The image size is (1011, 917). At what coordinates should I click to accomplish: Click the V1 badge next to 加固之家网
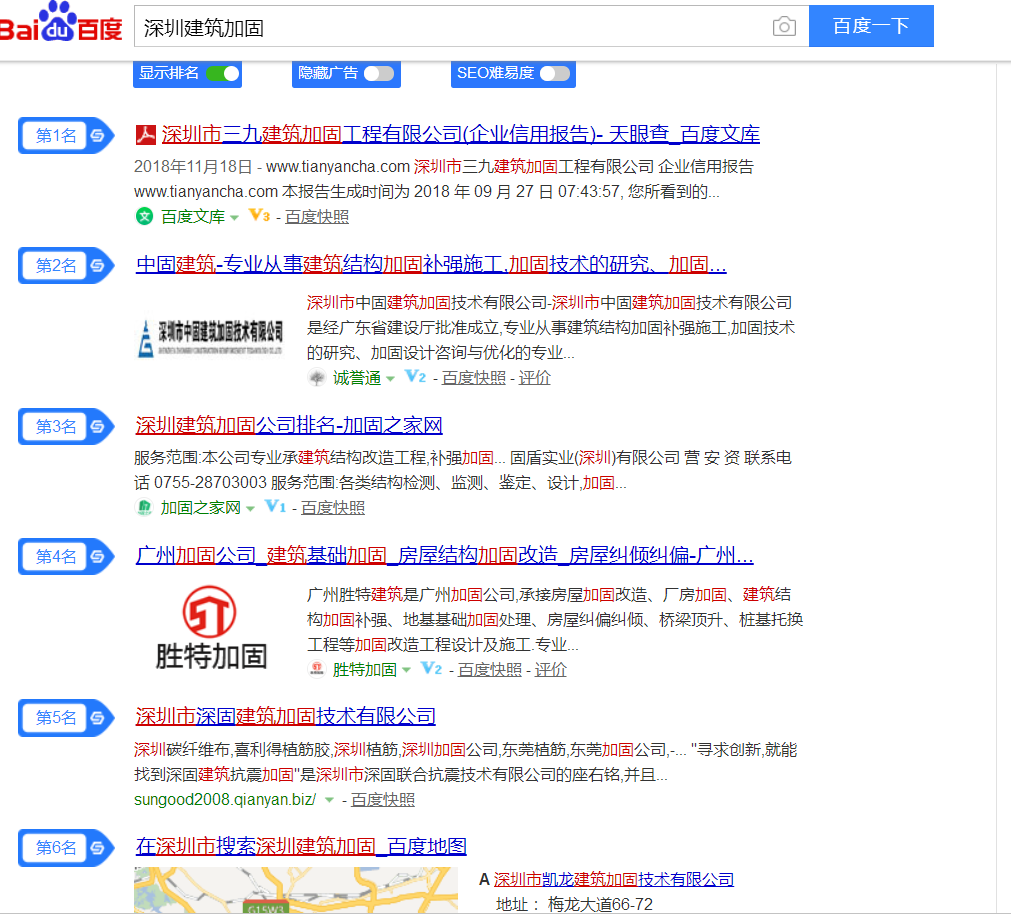coord(275,507)
